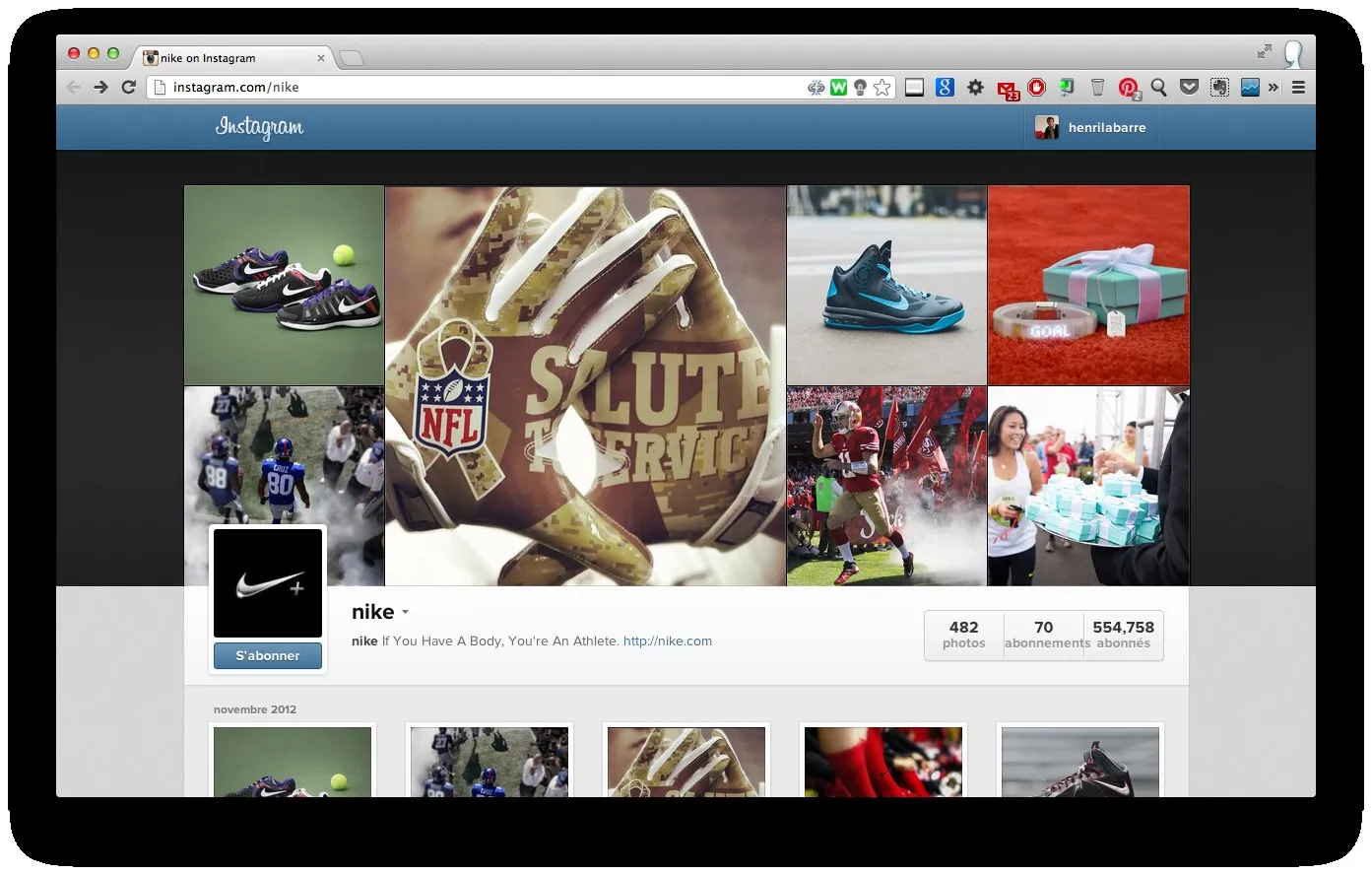The image size is (1372, 875).
Task: Open the Pinterest extension icon
Action: point(1129,89)
